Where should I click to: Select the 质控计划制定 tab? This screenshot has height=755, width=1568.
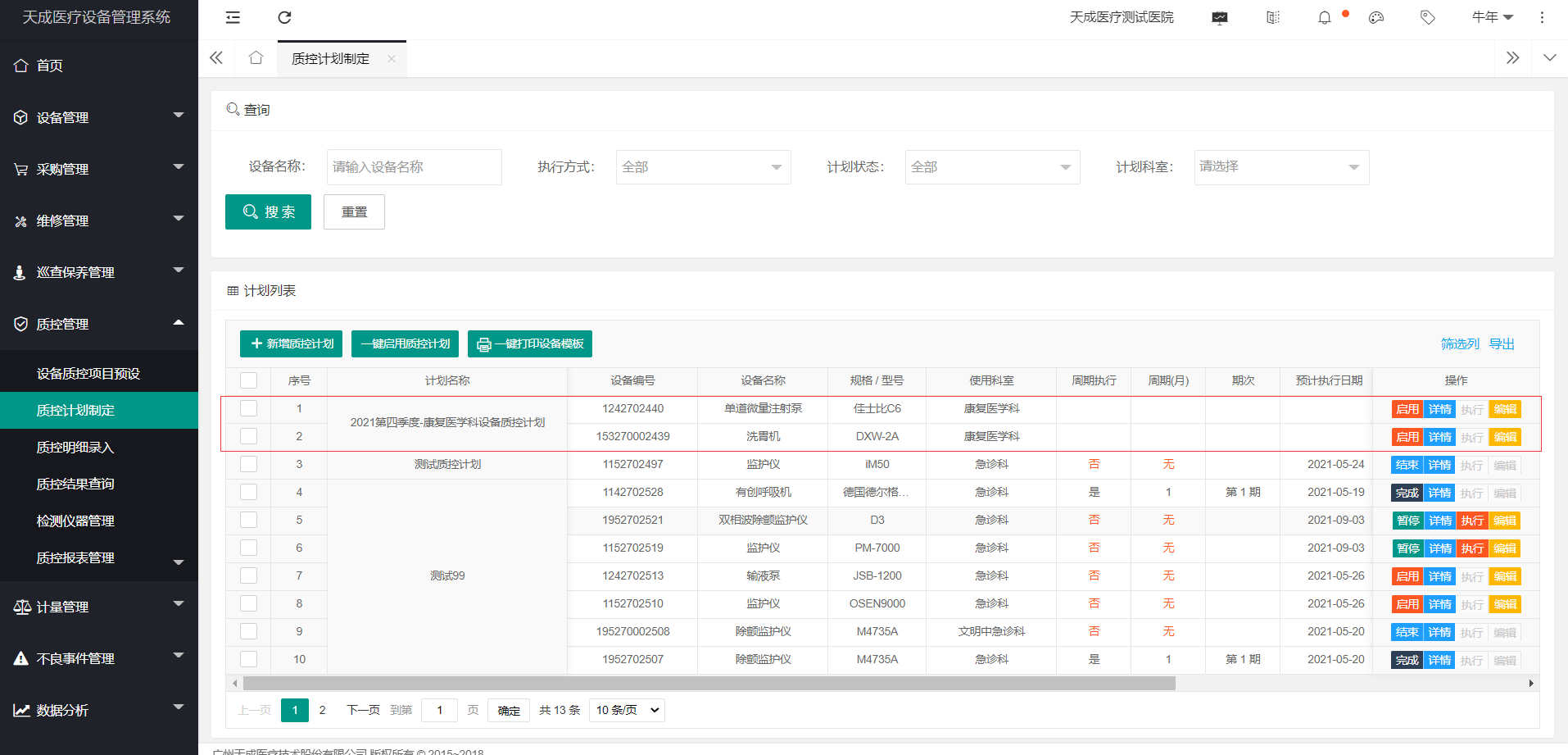331,59
